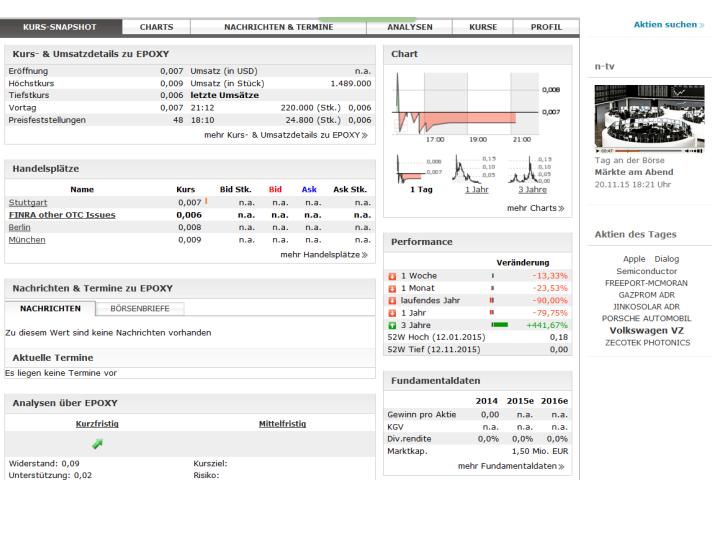Open Volkswagen VZ stock

point(647,331)
